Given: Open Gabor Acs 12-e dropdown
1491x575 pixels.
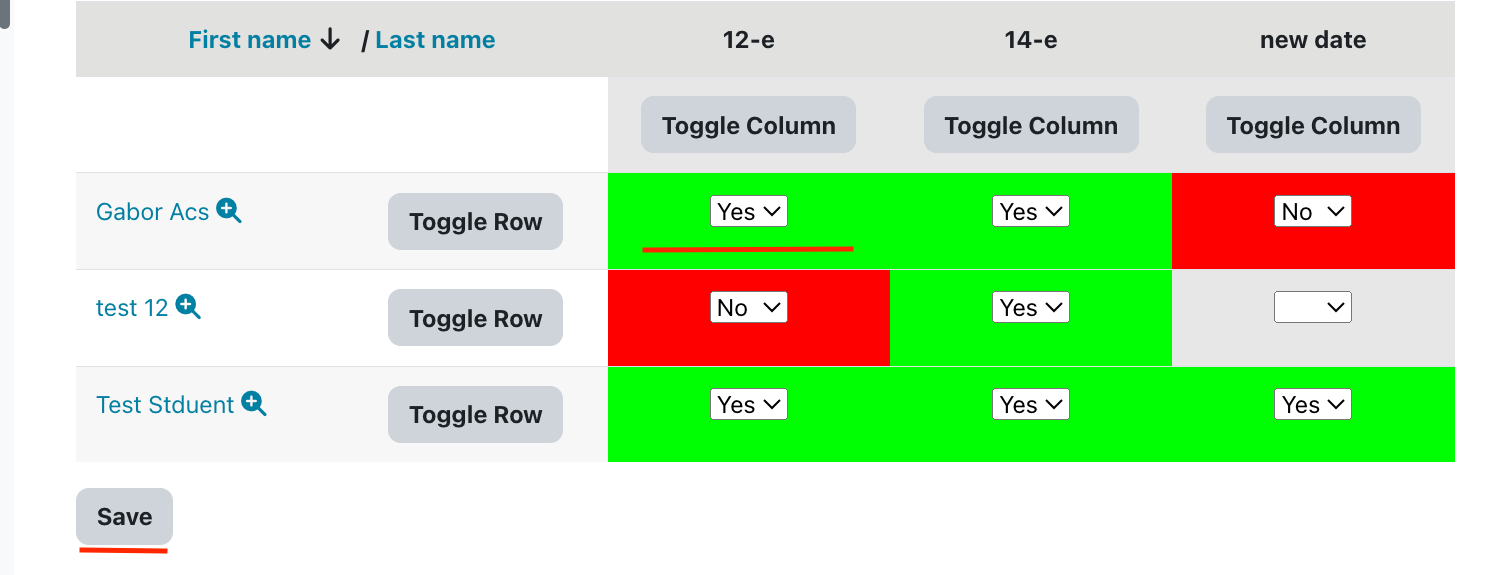Looking at the screenshot, I should (749, 211).
